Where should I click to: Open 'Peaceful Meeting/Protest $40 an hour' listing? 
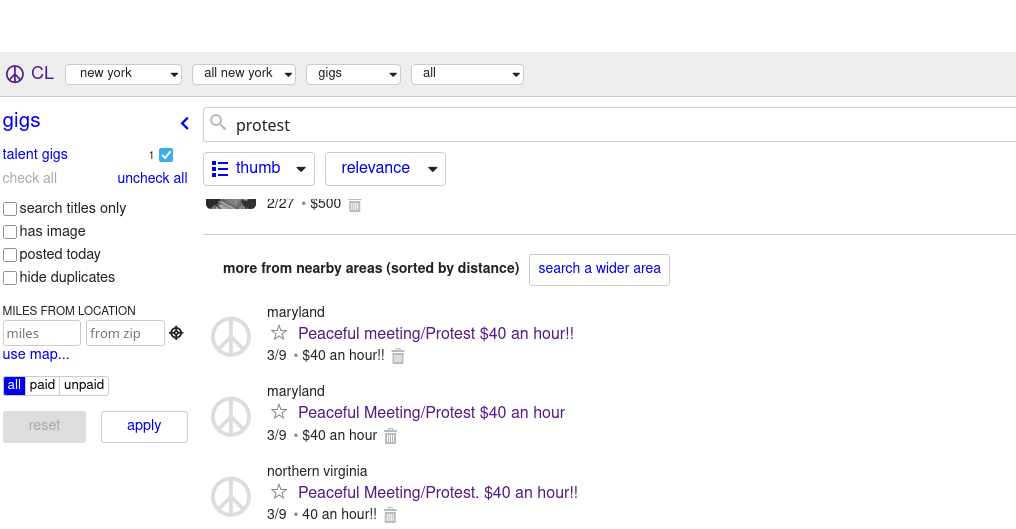[432, 412]
